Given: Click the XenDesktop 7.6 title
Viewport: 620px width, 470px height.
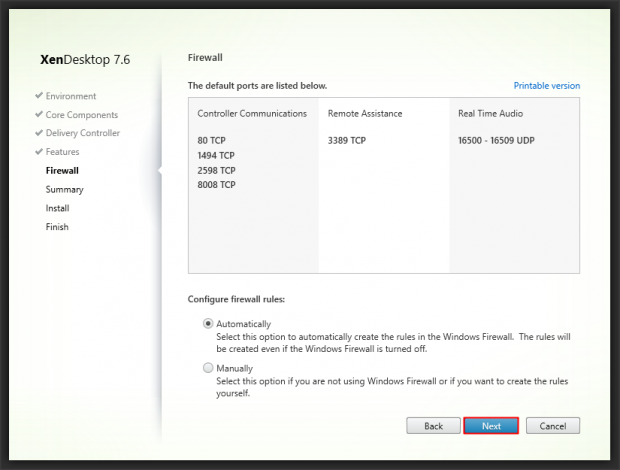Looking at the screenshot, I should coord(85,60).
